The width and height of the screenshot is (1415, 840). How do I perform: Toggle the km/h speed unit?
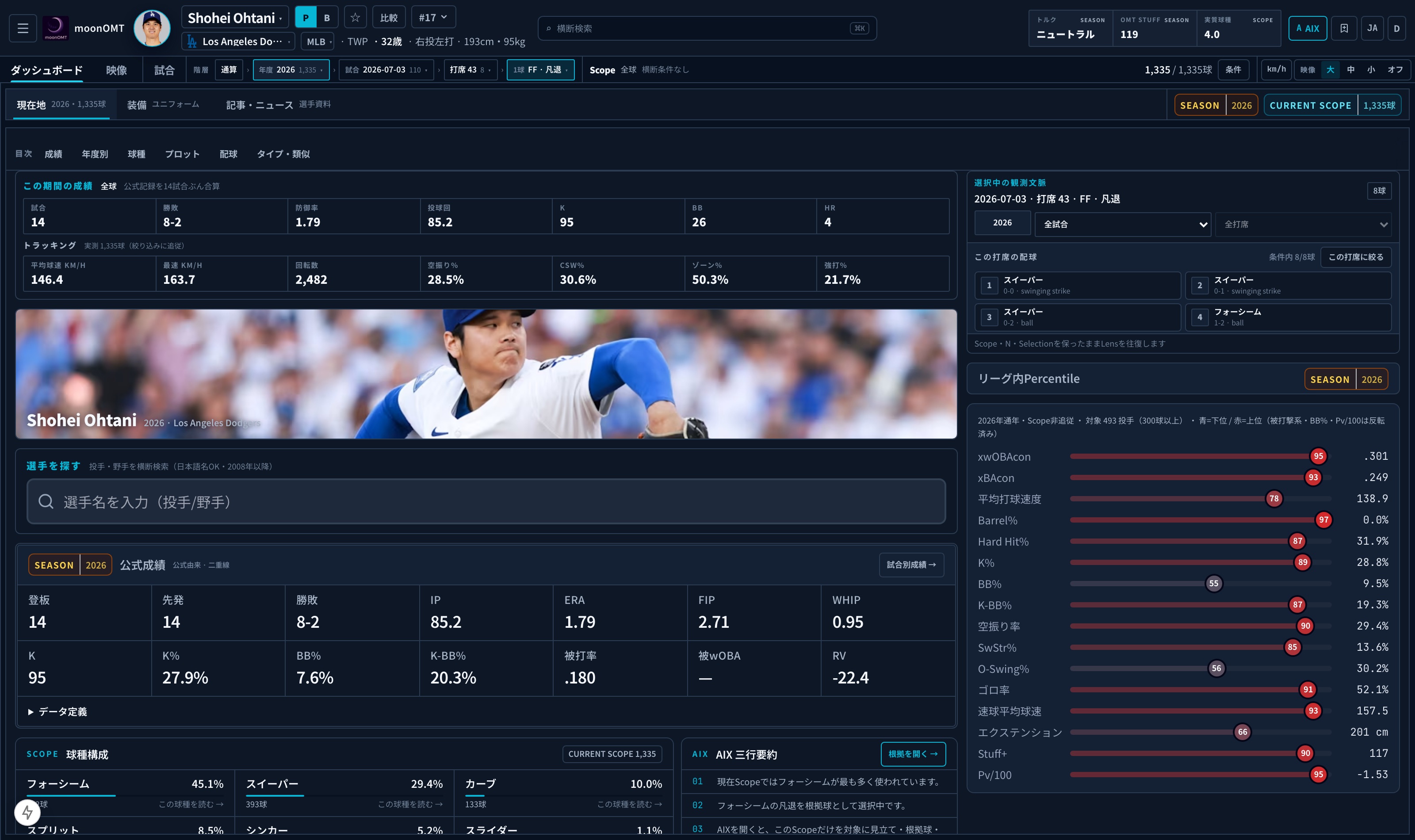point(1276,69)
